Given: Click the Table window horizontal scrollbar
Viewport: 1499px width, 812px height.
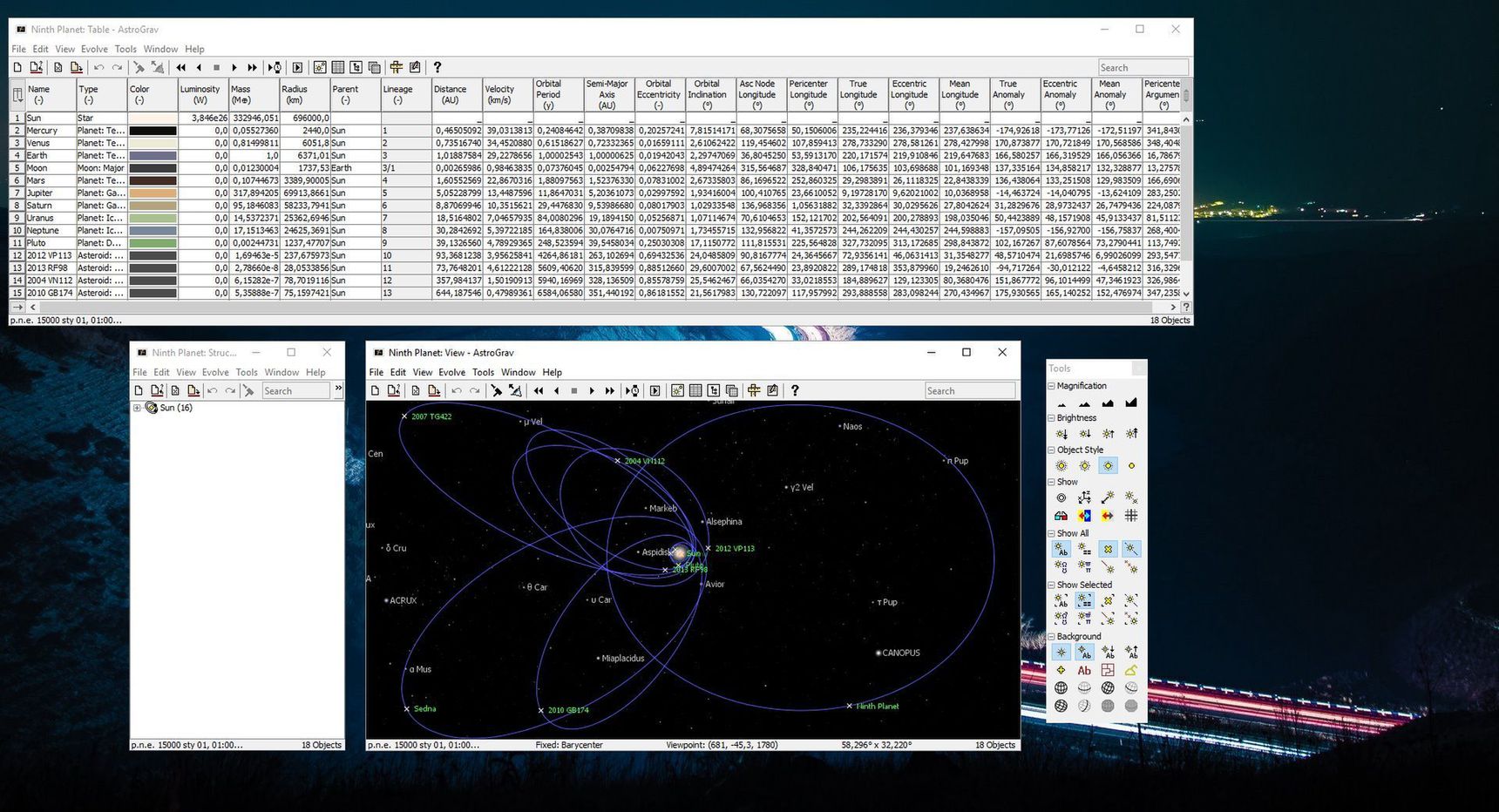Looking at the screenshot, I should point(601,307).
